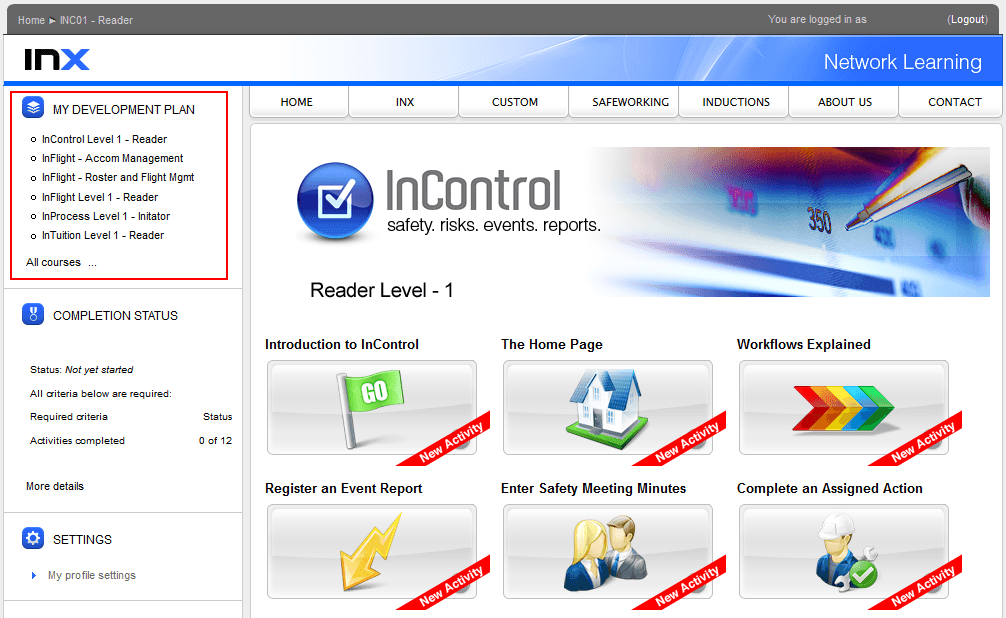Click the COMPLETION STATUS heading
Screen dimensions: 1006x618
tap(115, 316)
